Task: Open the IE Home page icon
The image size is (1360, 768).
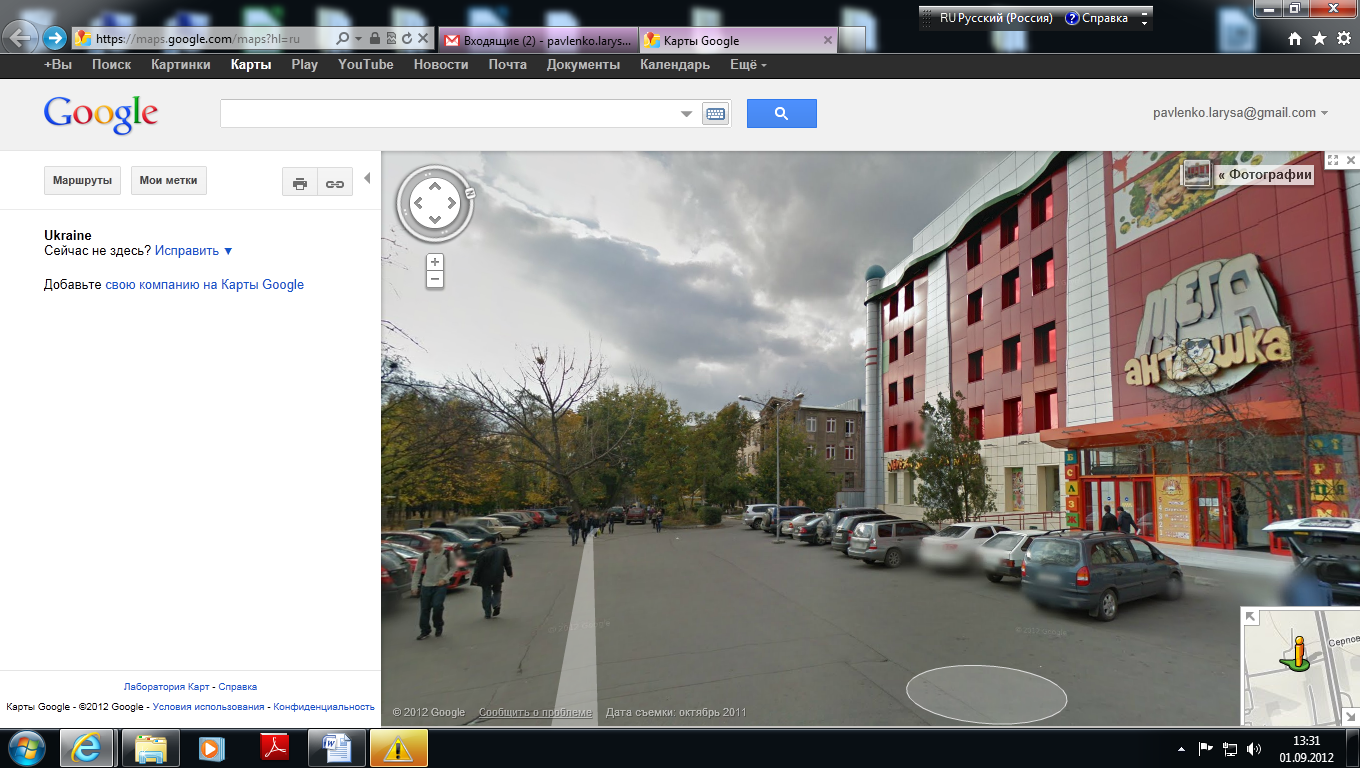Action: 1295,38
